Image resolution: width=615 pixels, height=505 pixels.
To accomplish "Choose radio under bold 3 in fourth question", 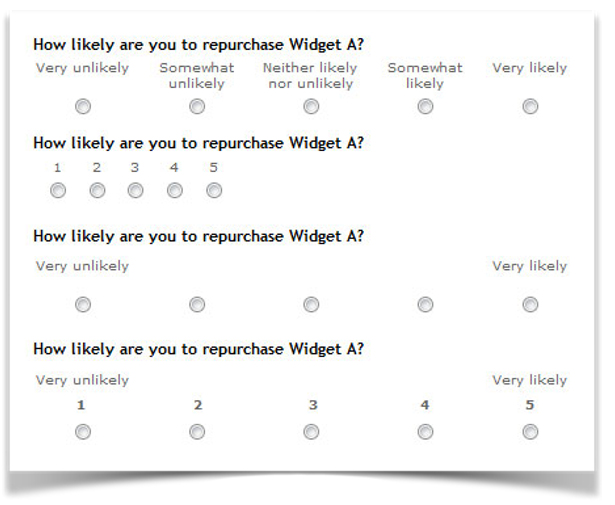I will coord(311,432).
